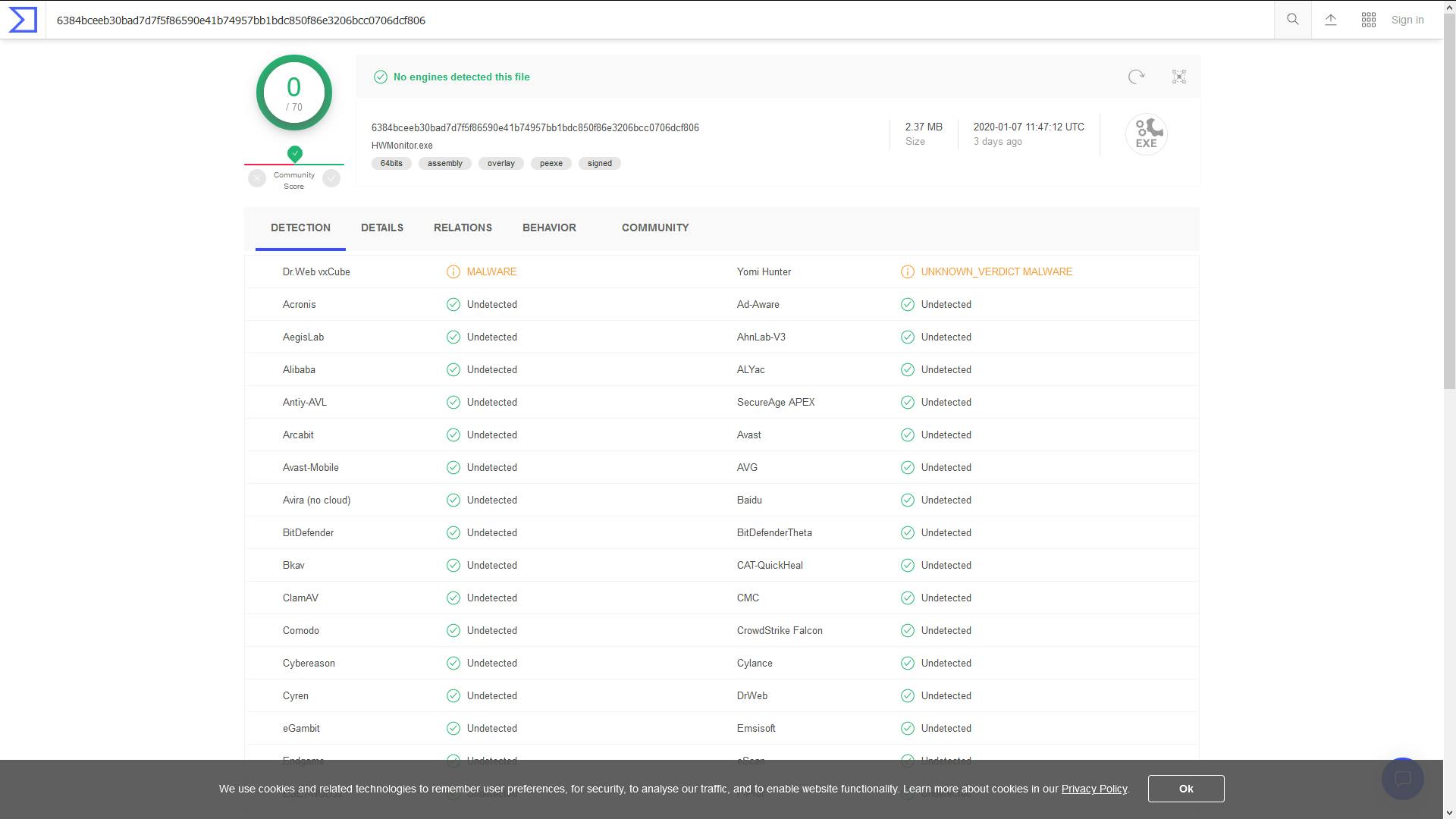This screenshot has height=819, width=1456.
Task: Click the VirusTotal logo icon
Action: click(23, 20)
